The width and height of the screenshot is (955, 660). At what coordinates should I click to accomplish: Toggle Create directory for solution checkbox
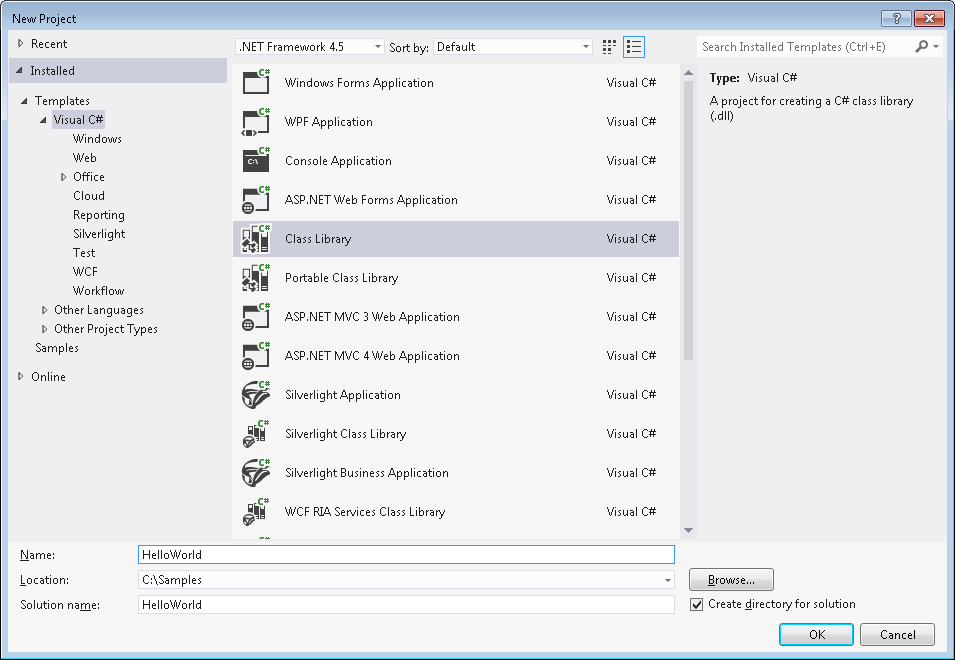point(697,605)
